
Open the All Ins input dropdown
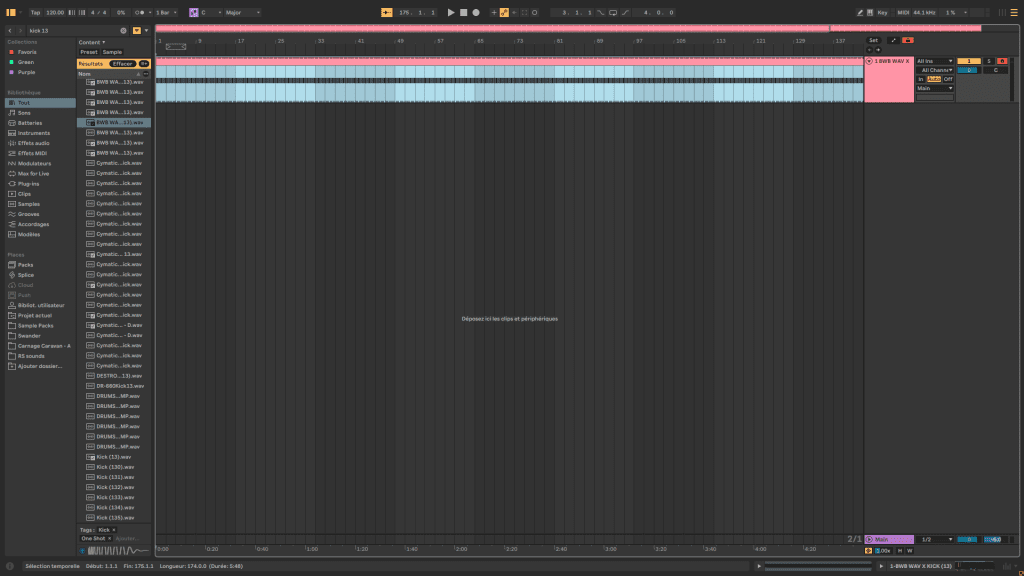click(x=935, y=61)
